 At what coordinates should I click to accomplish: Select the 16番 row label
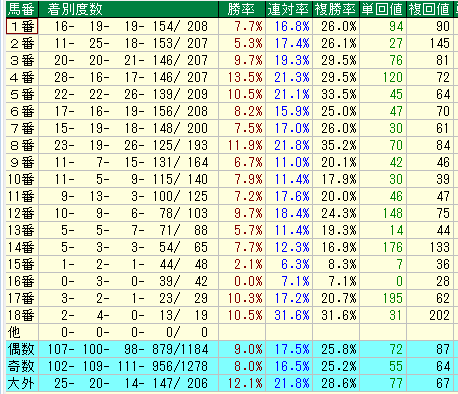click(x=22, y=281)
